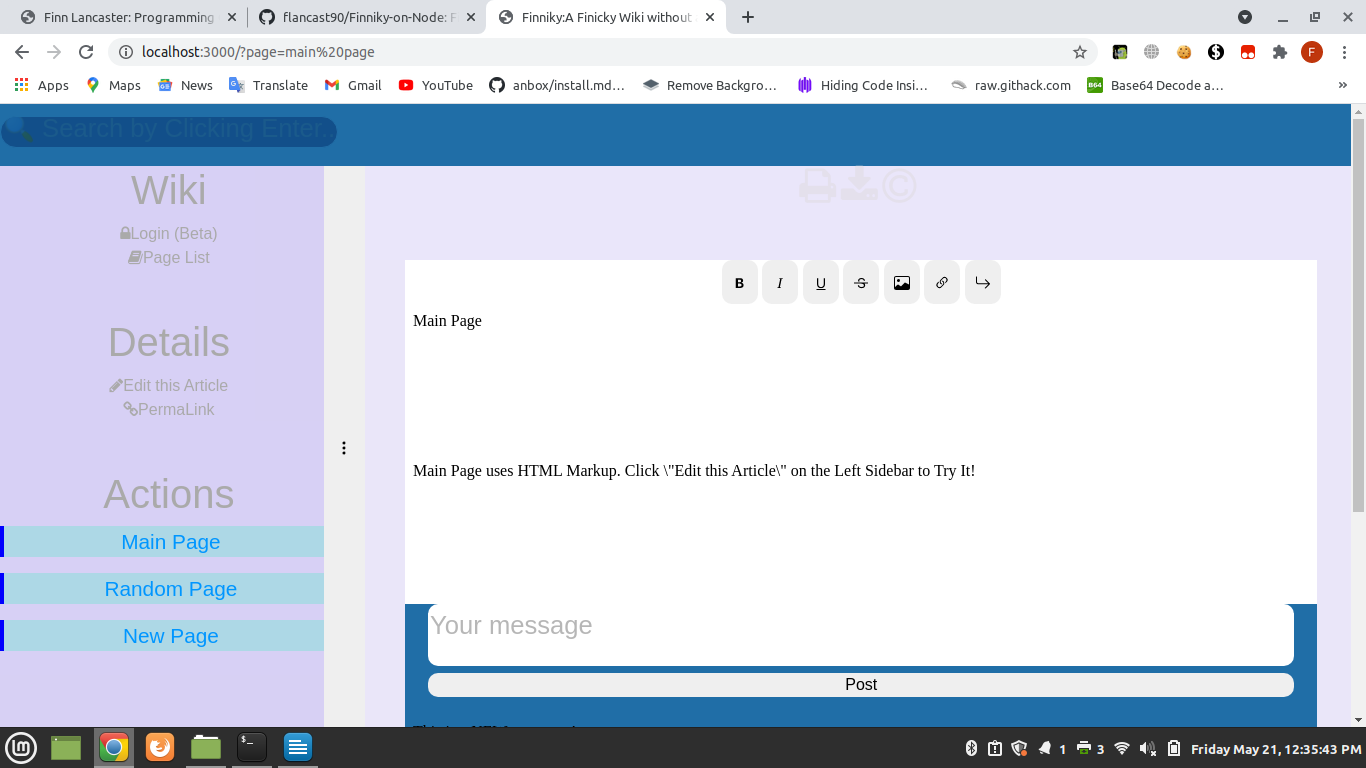This screenshot has width=1366, height=768.
Task: Open the Chrome profile avatar F
Action: point(1312,52)
